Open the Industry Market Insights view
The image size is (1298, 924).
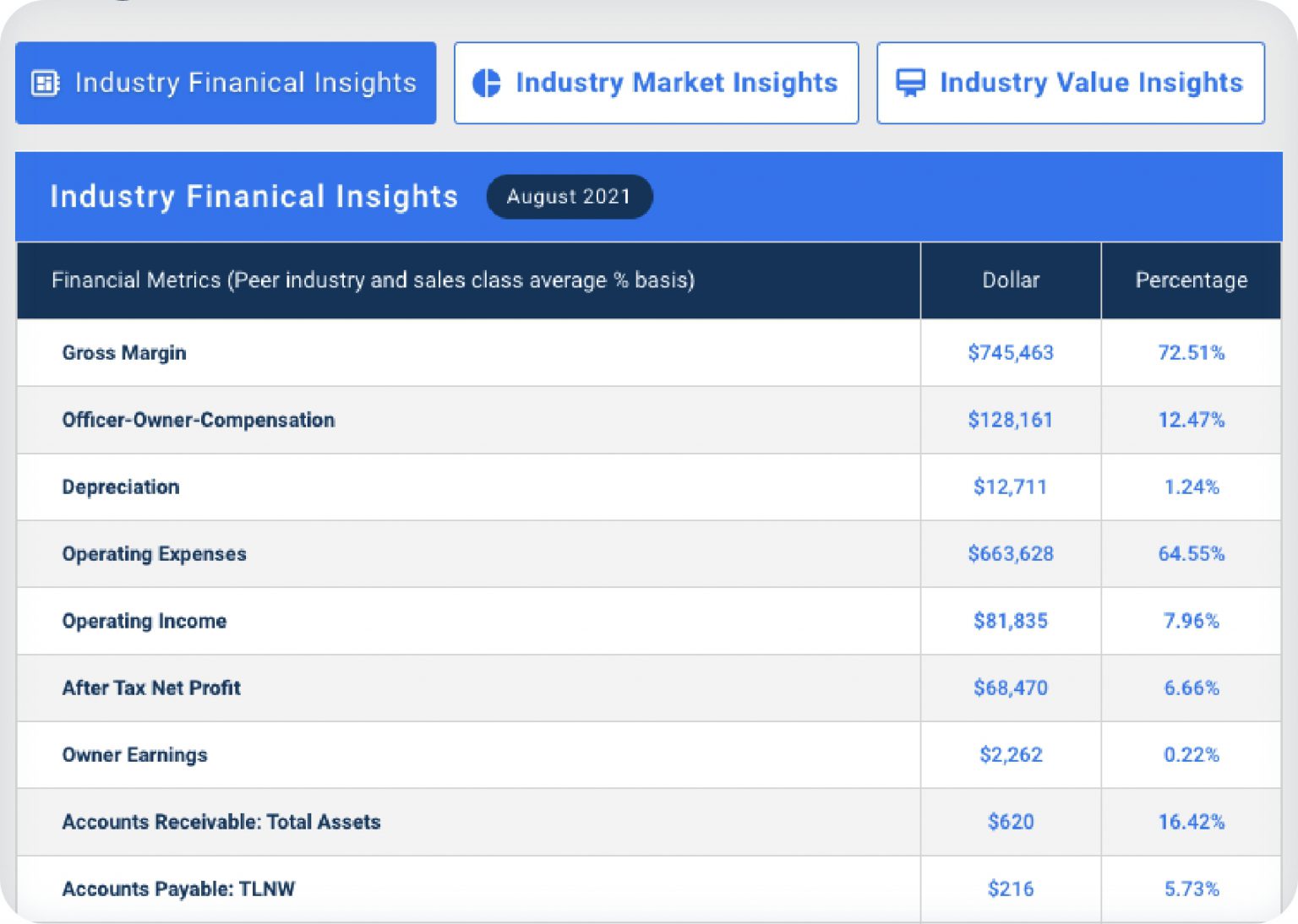pyautogui.click(x=657, y=82)
